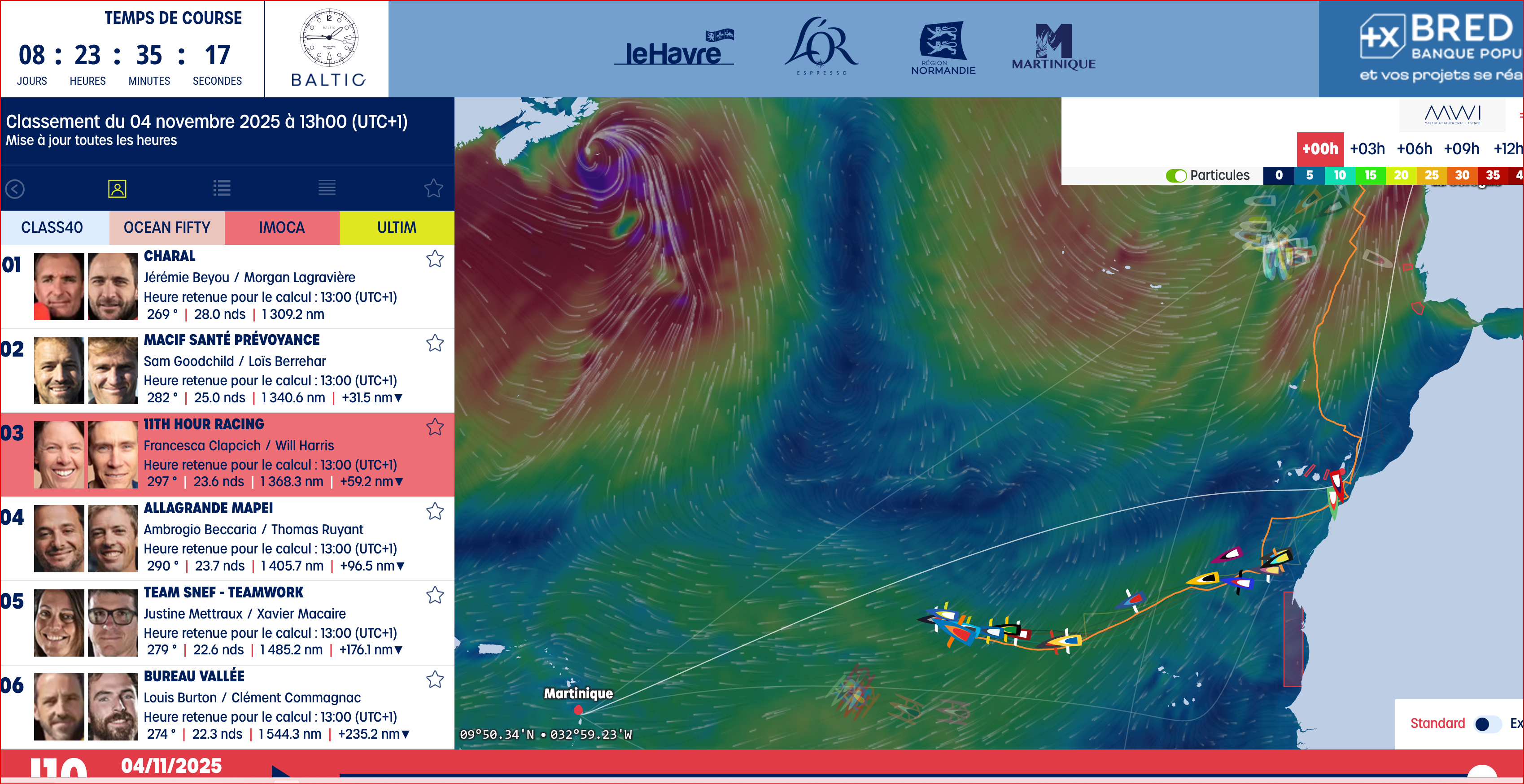Select the skipper portrait view icon
The height and width of the screenshot is (784, 1524).
click(x=117, y=189)
